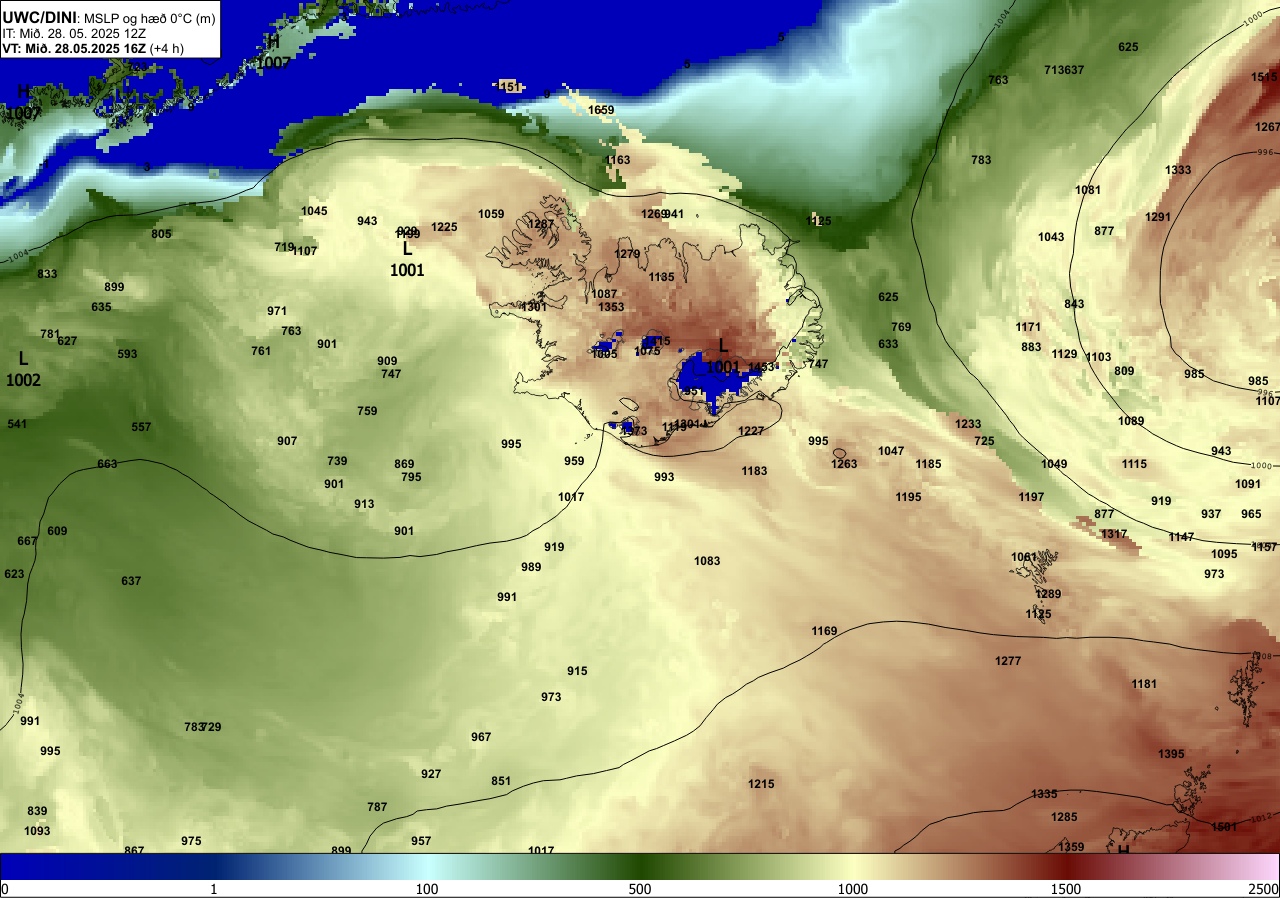The height and width of the screenshot is (898, 1280).
Task: Click the color scale label 2500
Action: pos(1263,889)
